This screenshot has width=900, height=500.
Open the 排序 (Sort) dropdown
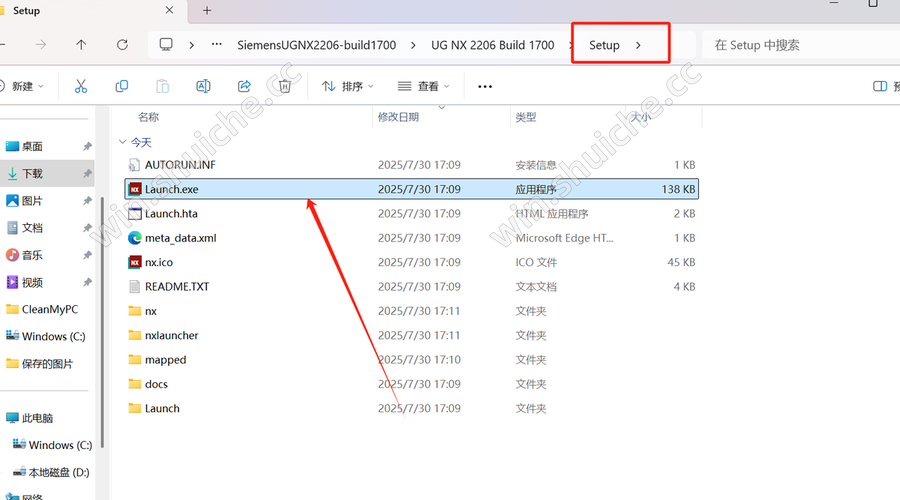point(348,86)
